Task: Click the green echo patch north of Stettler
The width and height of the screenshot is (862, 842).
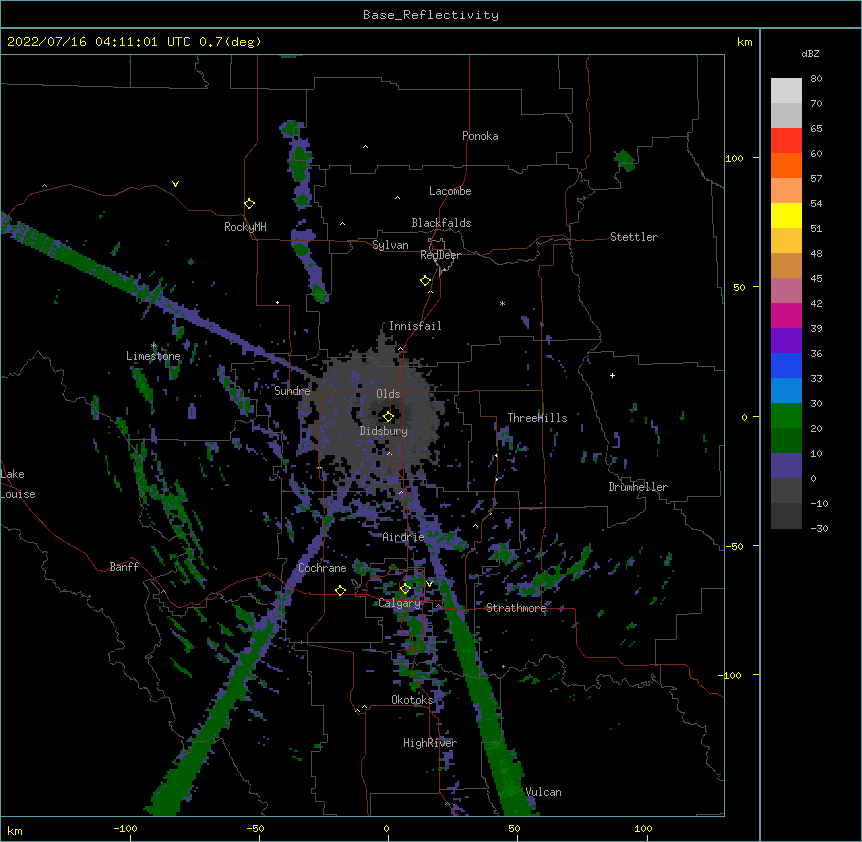Action: 625,160
